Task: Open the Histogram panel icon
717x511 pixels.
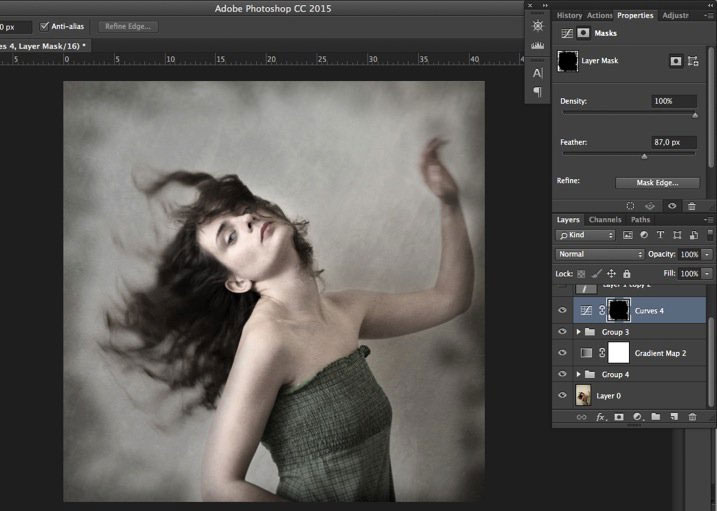Action: point(538,46)
